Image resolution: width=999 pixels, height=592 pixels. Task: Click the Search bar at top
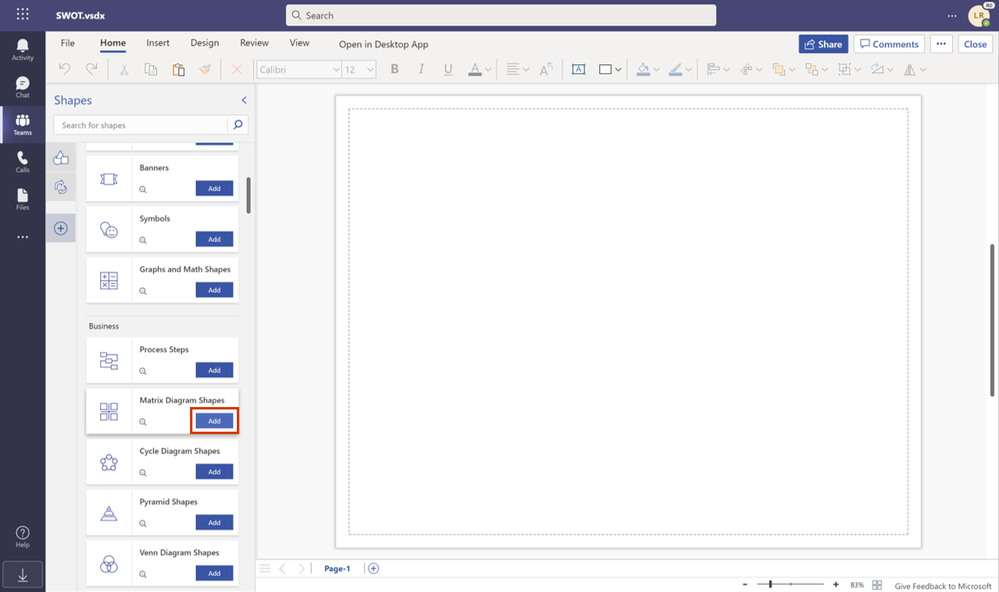501,15
